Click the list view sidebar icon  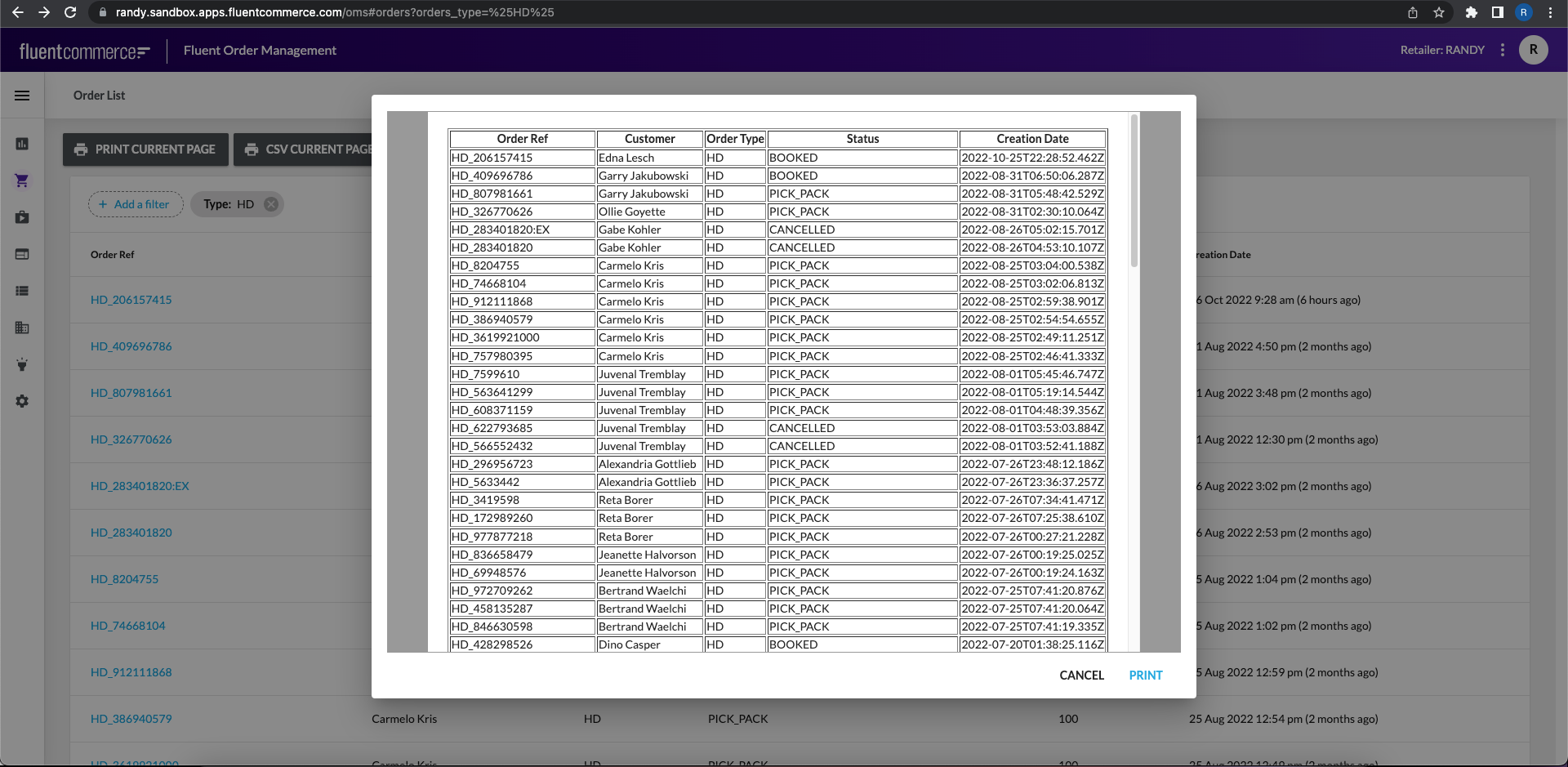pos(22,291)
